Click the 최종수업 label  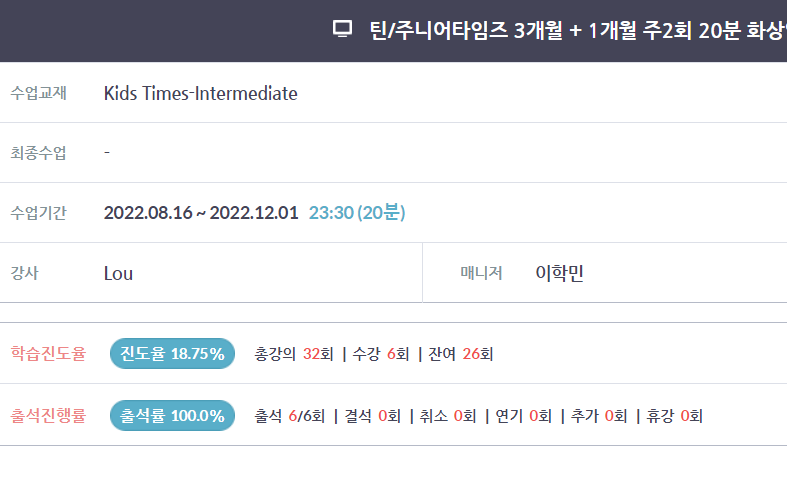click(39, 153)
